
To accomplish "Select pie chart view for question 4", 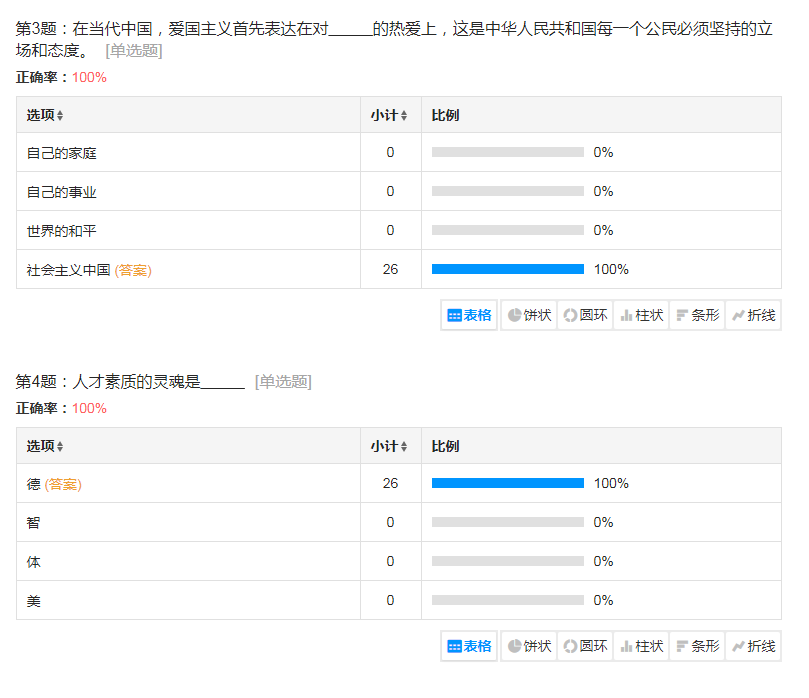I will [x=529, y=646].
